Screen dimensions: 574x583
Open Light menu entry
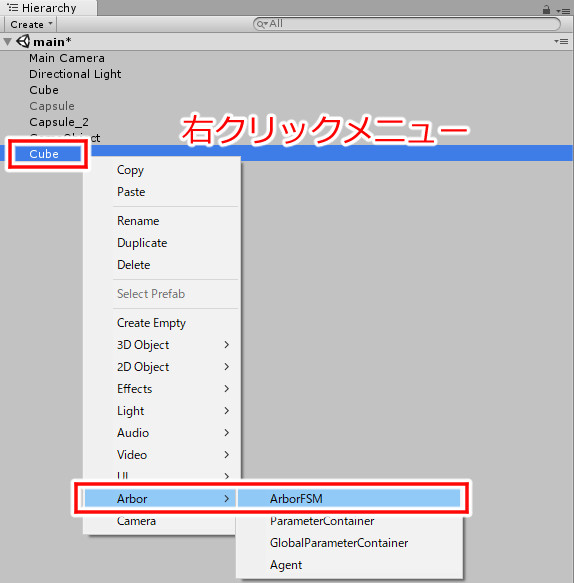[162, 410]
